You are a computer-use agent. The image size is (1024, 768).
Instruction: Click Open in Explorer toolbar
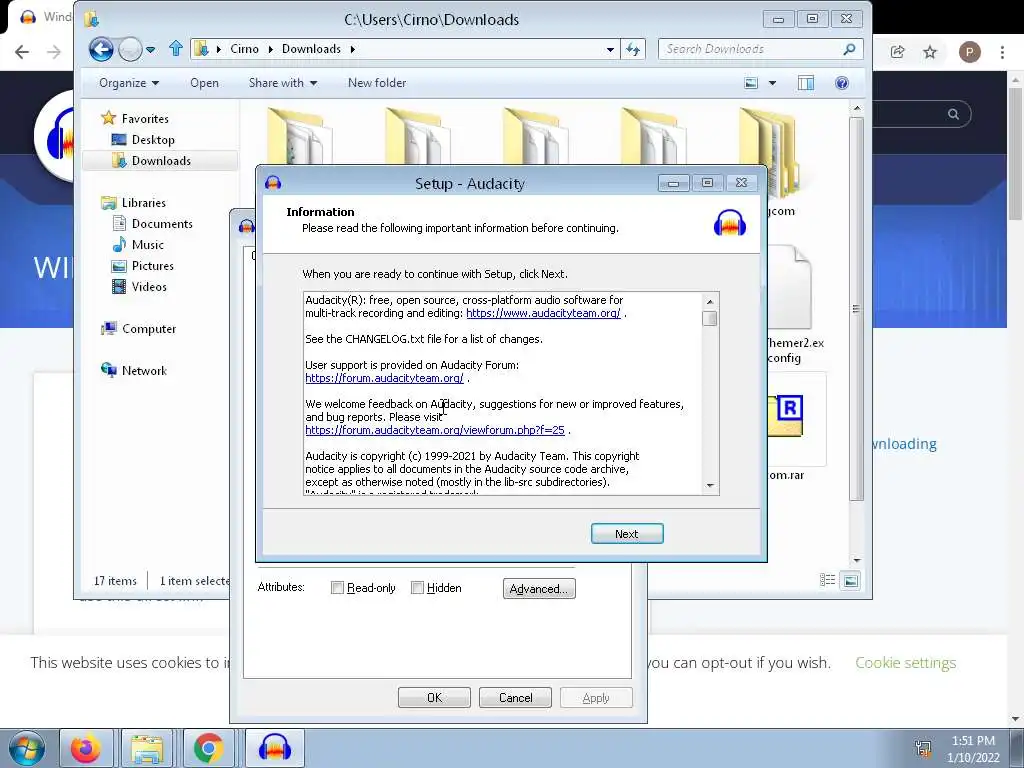[204, 83]
